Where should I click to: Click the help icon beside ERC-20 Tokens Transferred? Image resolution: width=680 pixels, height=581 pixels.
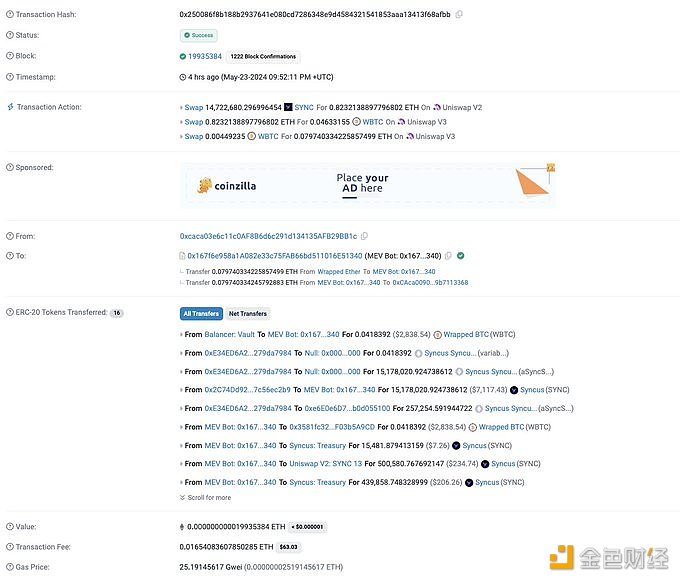[x=10, y=312]
